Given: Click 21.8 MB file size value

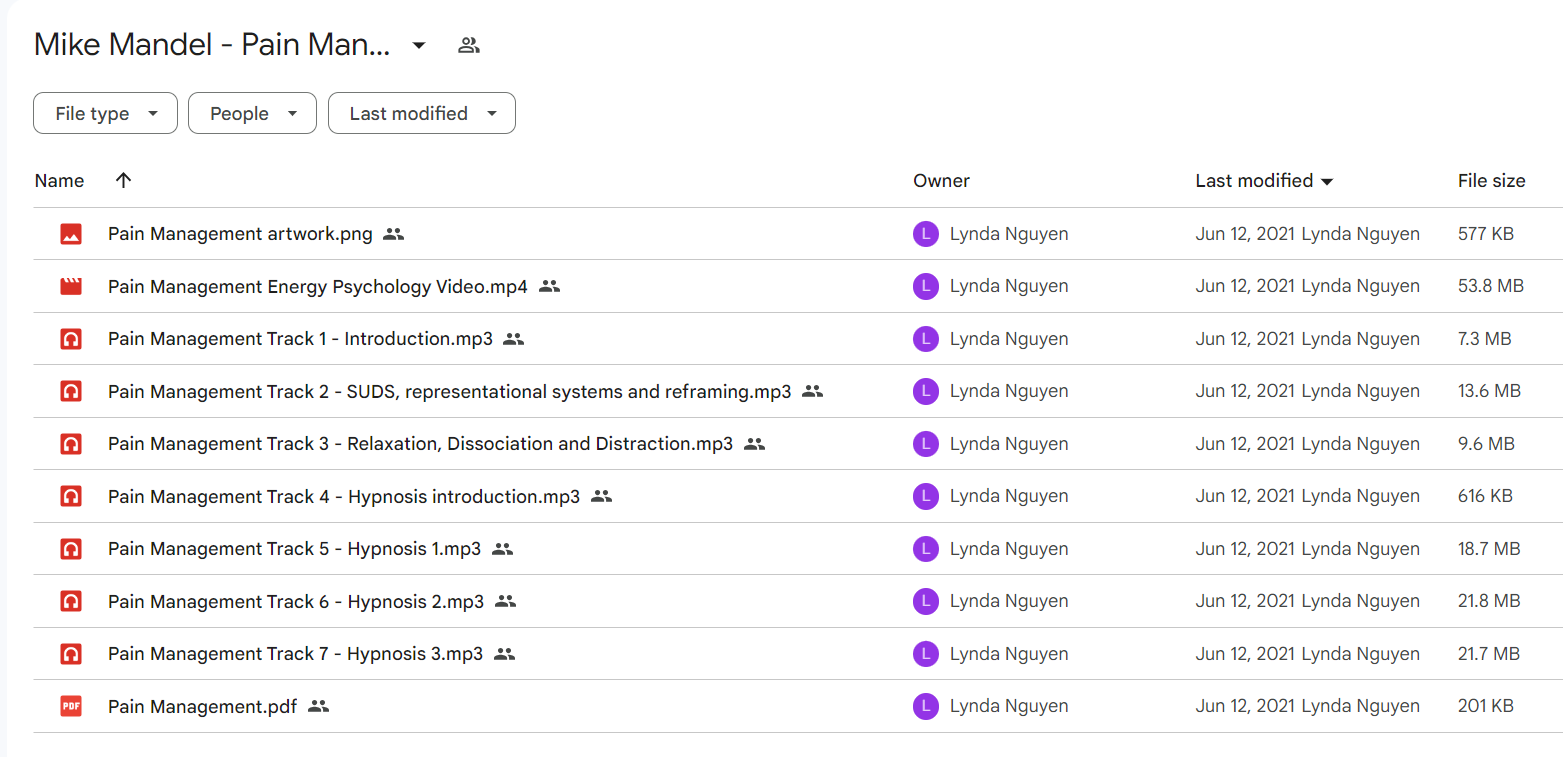Looking at the screenshot, I should pos(1489,601).
